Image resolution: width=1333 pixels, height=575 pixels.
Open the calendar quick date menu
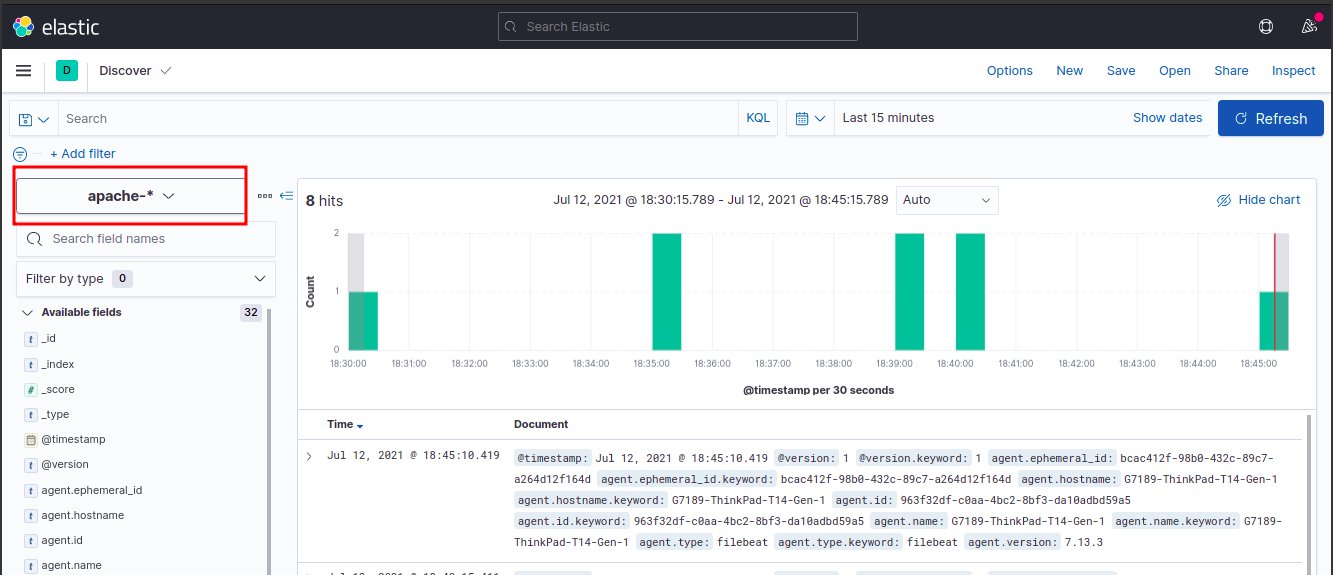tap(810, 118)
